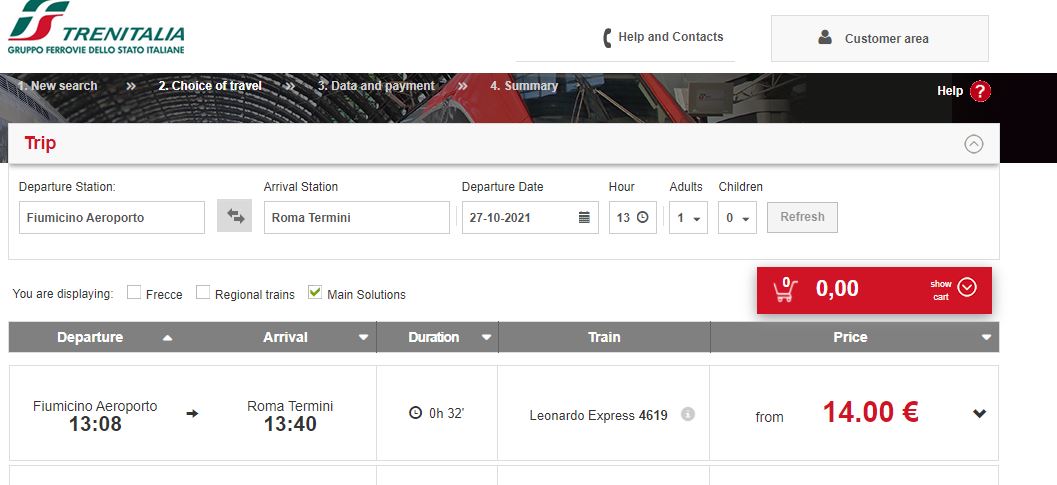Image resolution: width=1057 pixels, height=485 pixels.
Task: Go to step 1. New search
Action: click(57, 86)
